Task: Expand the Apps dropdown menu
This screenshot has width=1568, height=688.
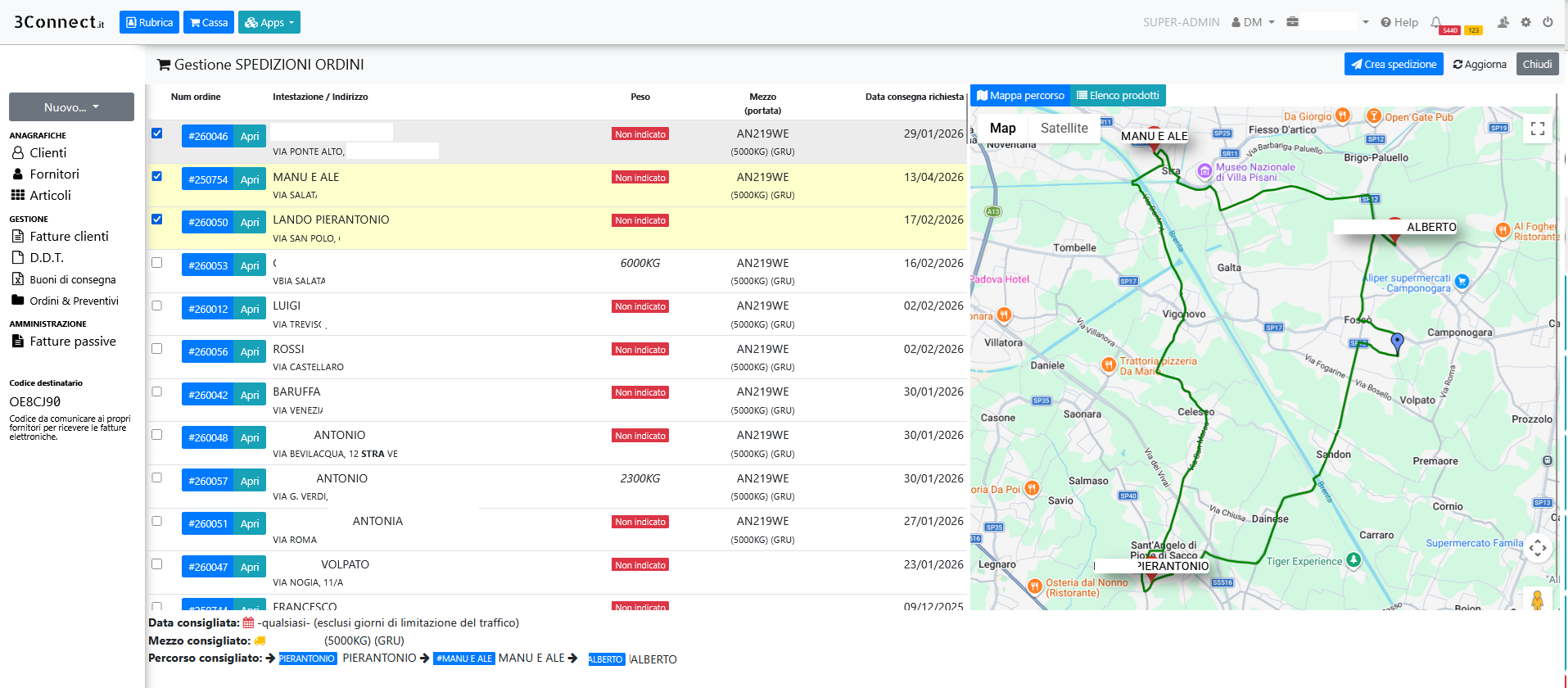Action: click(269, 22)
